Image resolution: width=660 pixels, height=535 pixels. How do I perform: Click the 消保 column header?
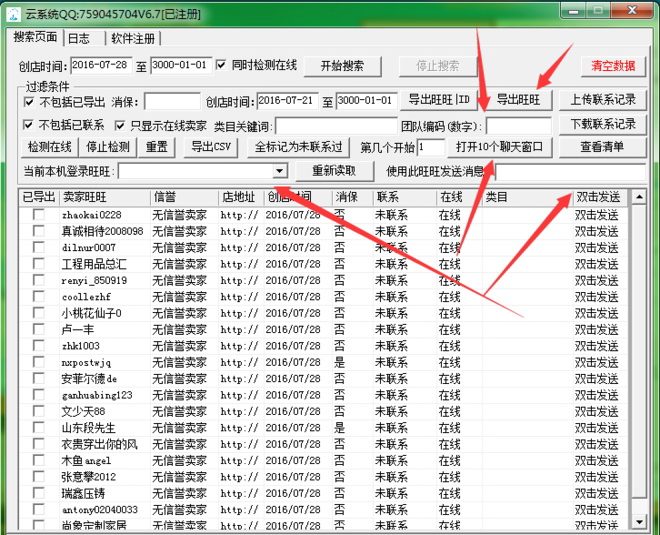coord(353,197)
